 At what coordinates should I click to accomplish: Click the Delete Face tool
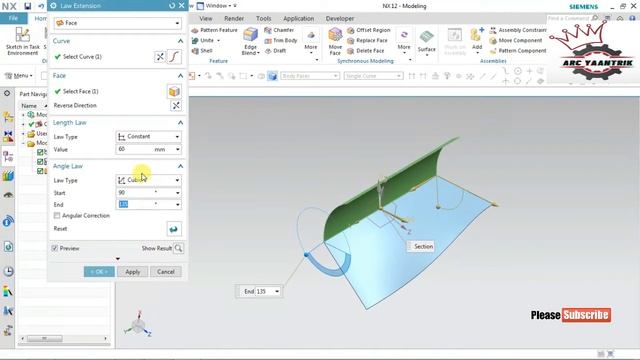(x=366, y=51)
